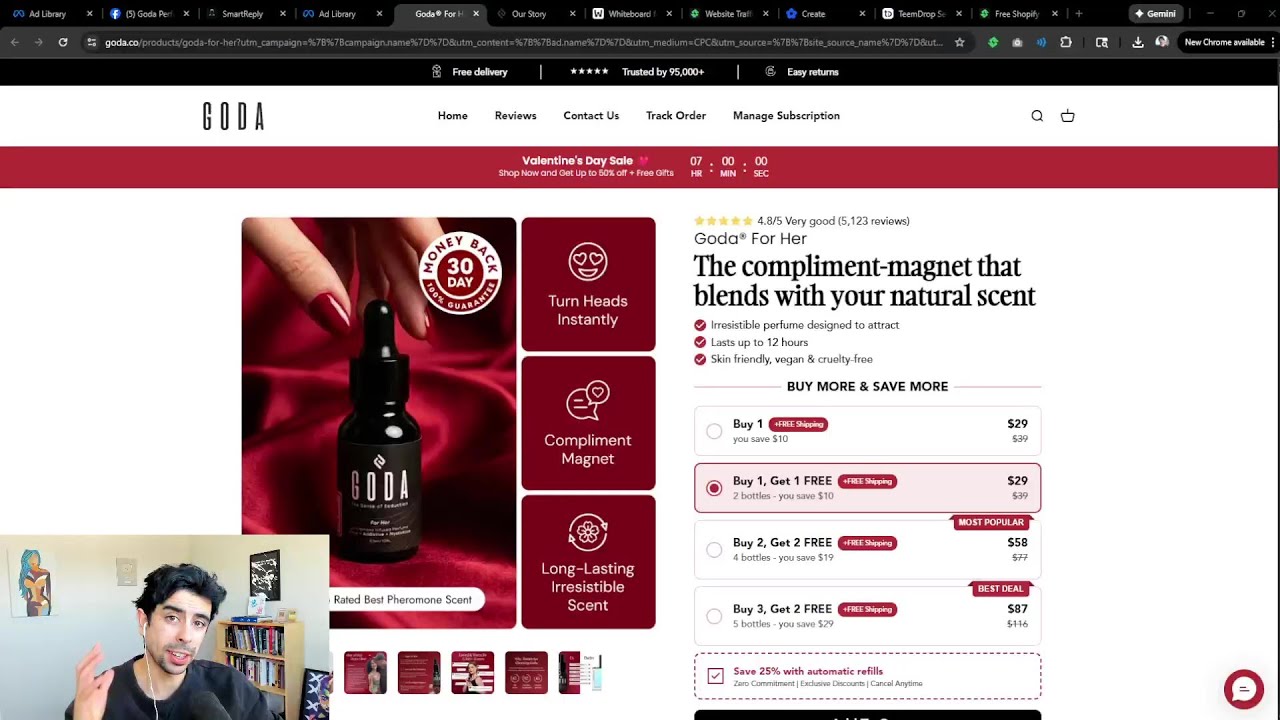Switch to the Free Shopify tab
The image size is (1280, 720).
point(1016,14)
